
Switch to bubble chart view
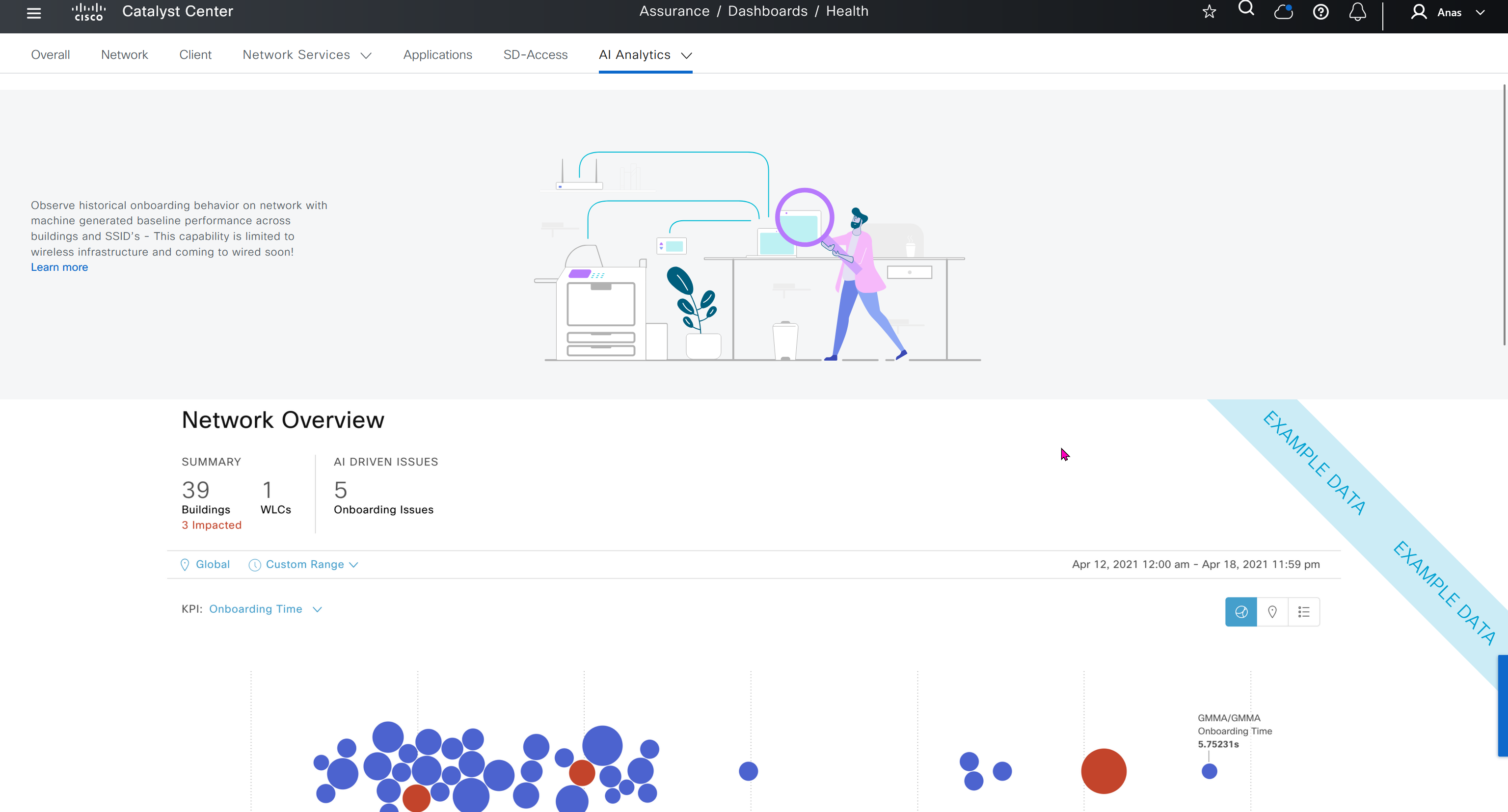pos(1241,612)
